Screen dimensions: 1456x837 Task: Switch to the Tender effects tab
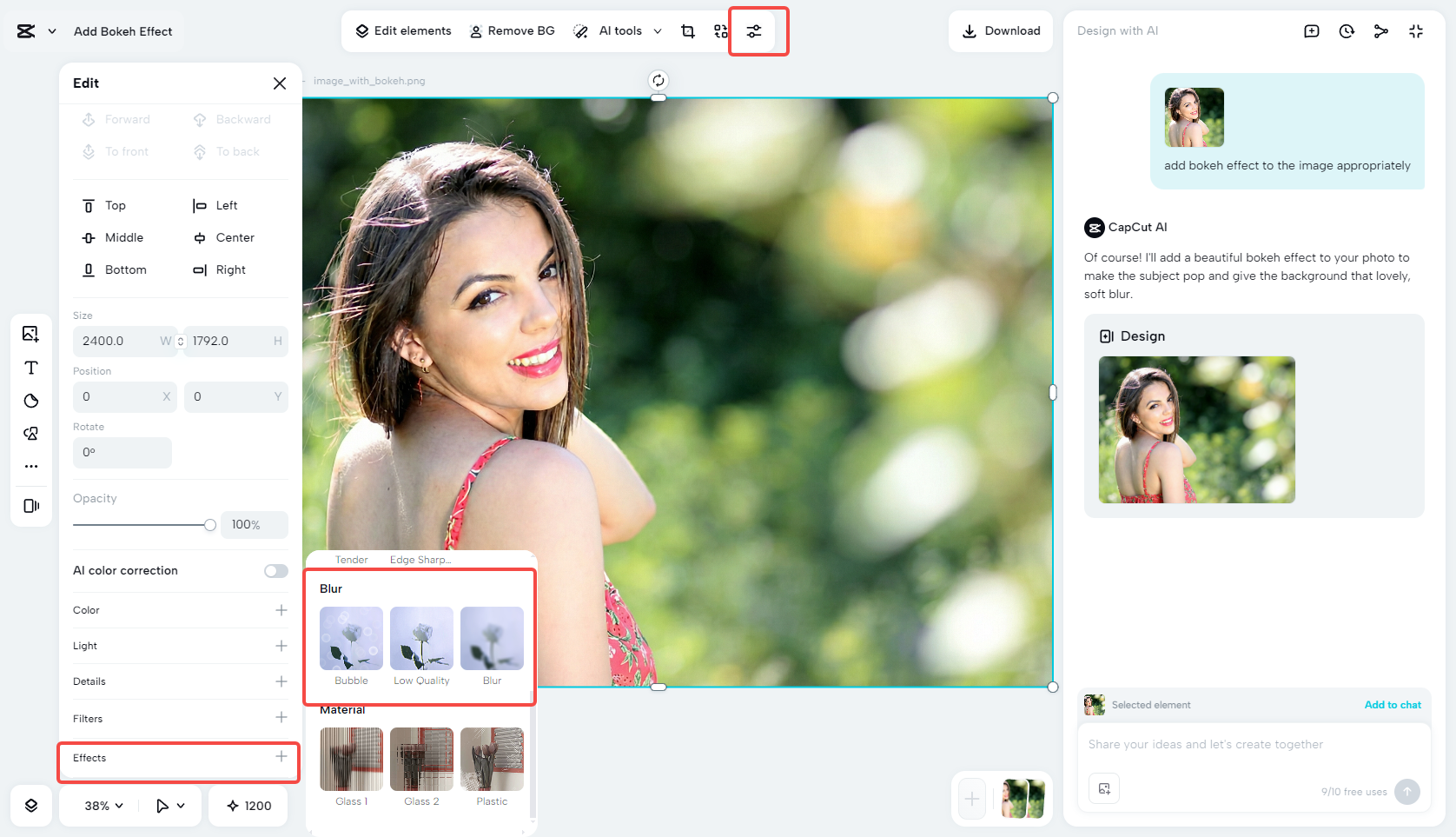[x=352, y=559]
